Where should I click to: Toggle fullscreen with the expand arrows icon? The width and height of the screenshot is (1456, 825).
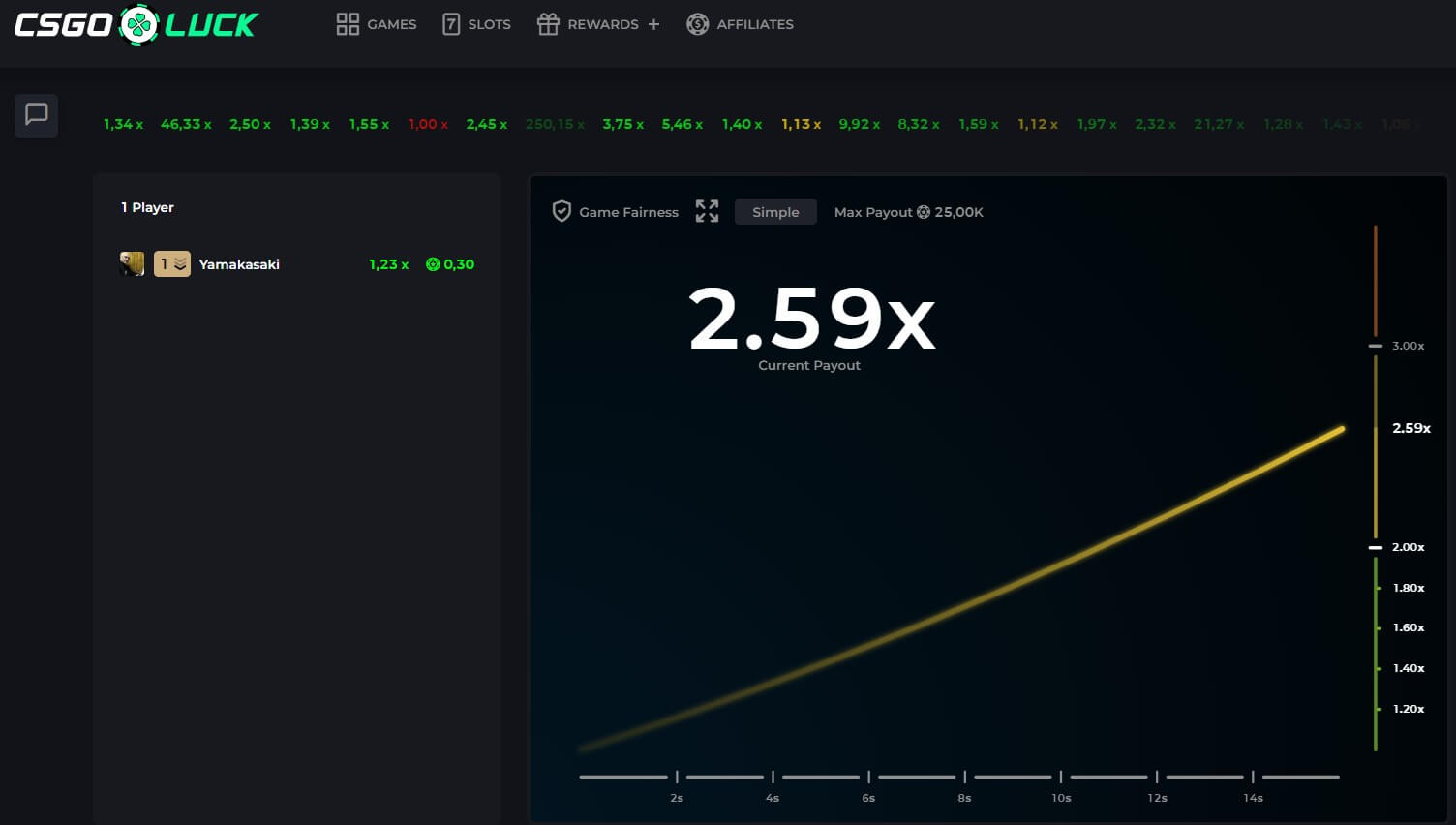click(707, 212)
